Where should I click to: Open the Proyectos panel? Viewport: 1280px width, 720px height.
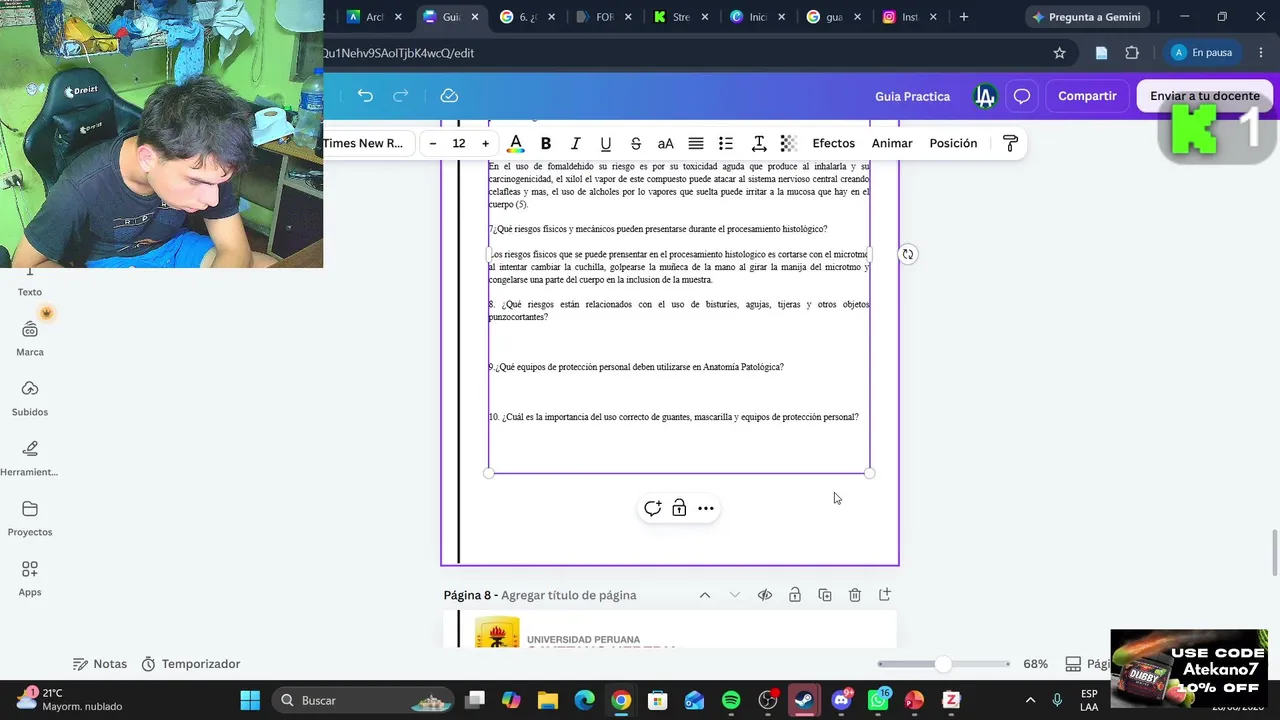pyautogui.click(x=30, y=518)
